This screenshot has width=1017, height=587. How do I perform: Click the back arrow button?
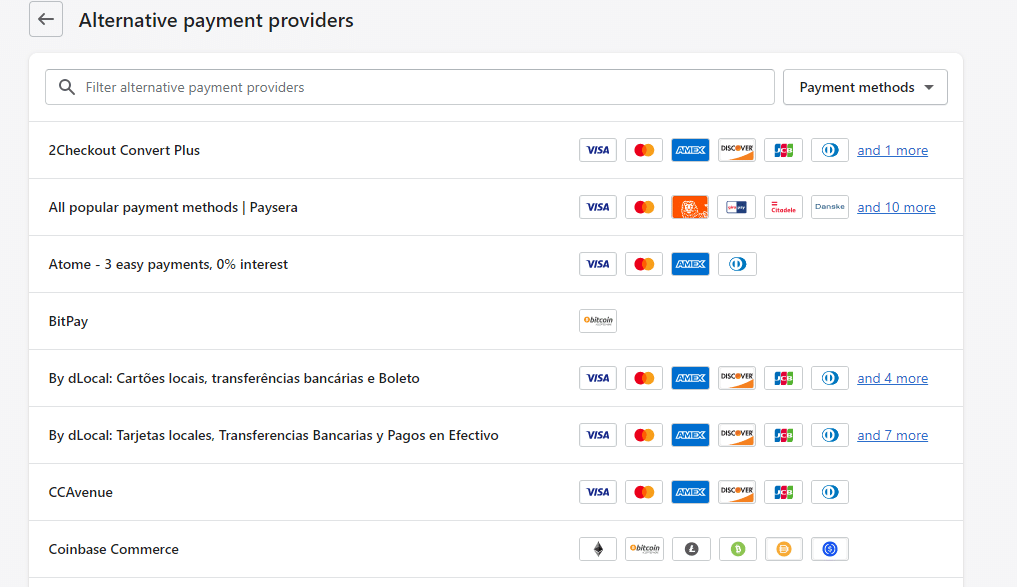46,20
